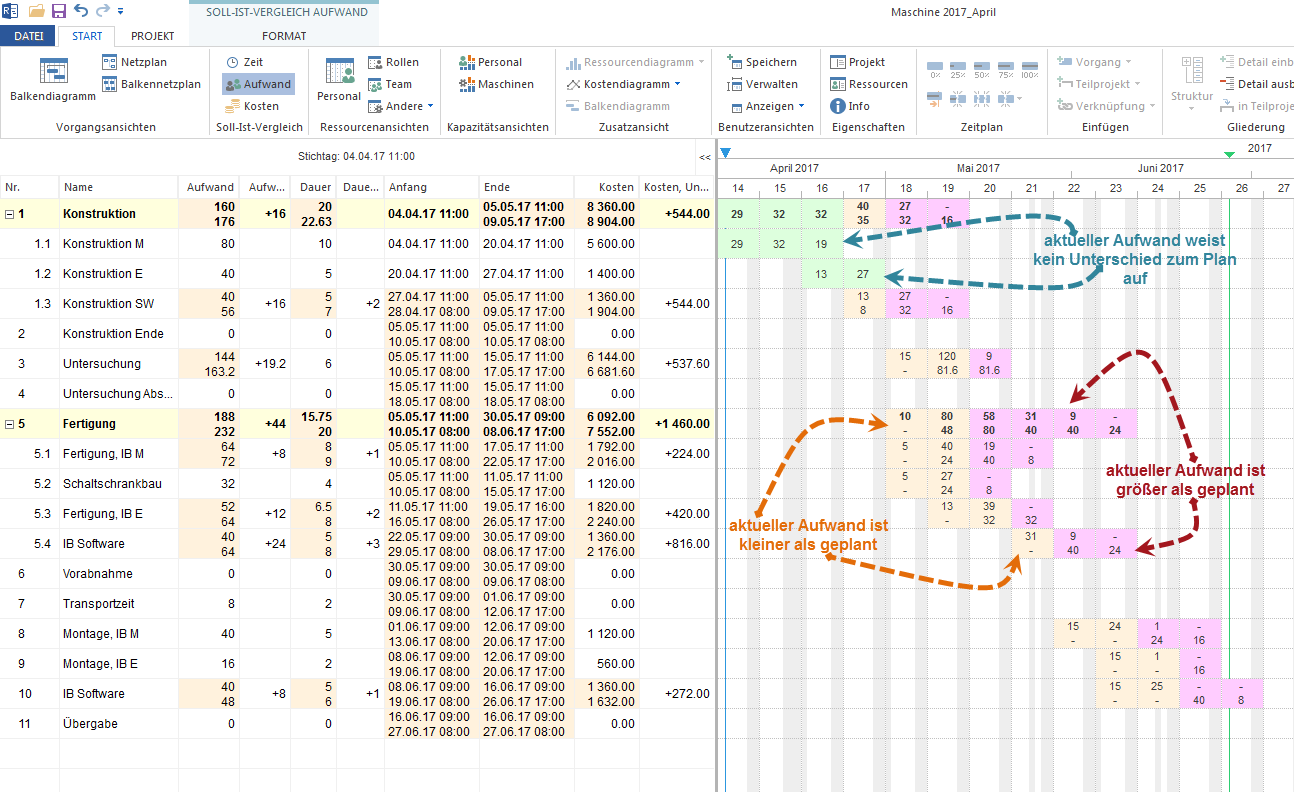Select Kosten comparison view
Screen dimensions: 1294x792
pyautogui.click(x=252, y=106)
